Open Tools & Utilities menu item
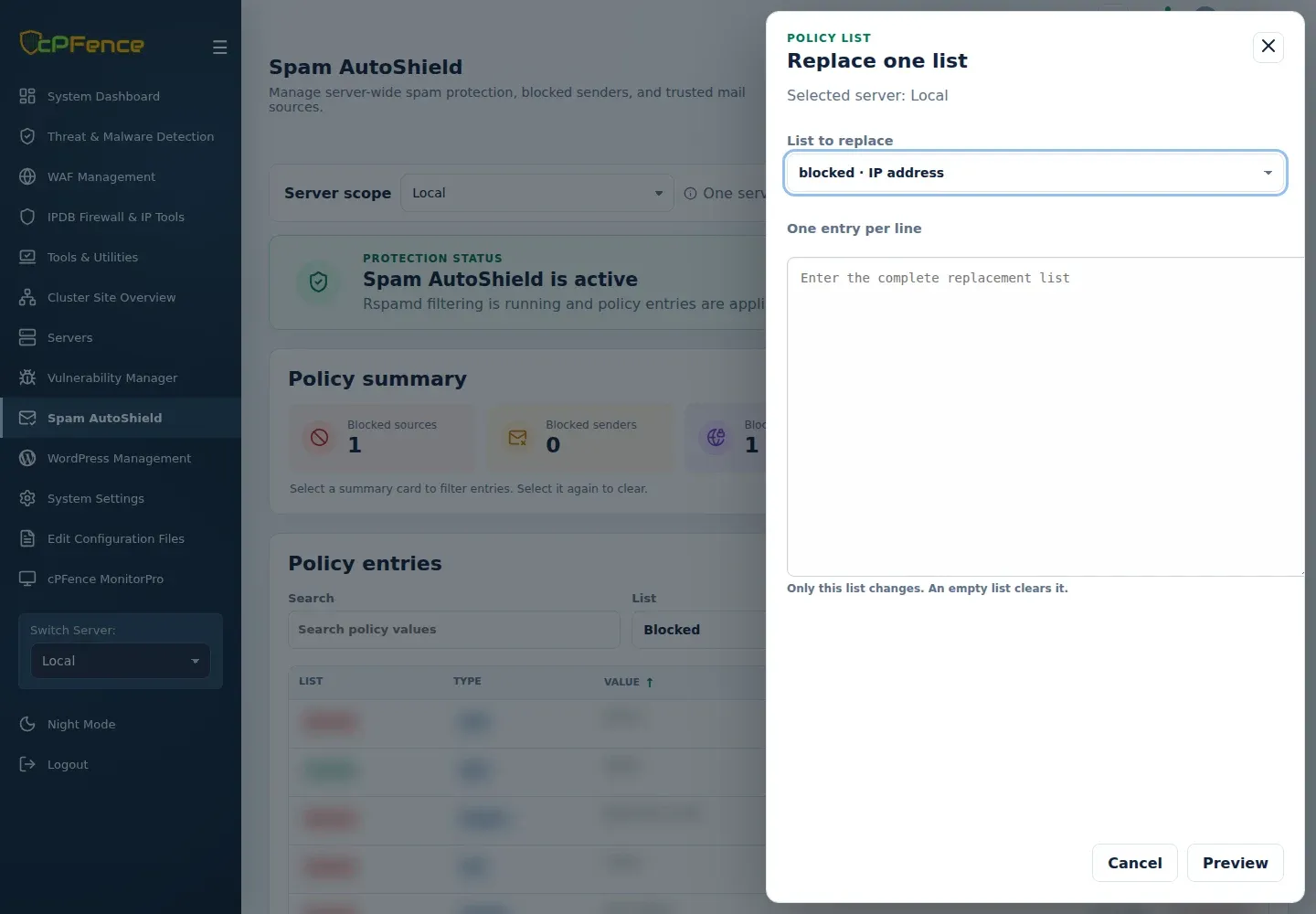 121,257
